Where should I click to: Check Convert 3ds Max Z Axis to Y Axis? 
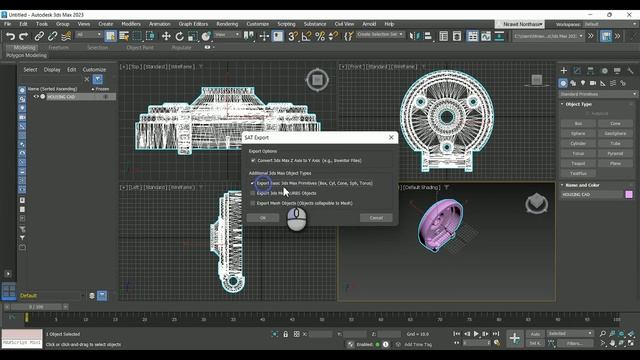click(x=253, y=160)
